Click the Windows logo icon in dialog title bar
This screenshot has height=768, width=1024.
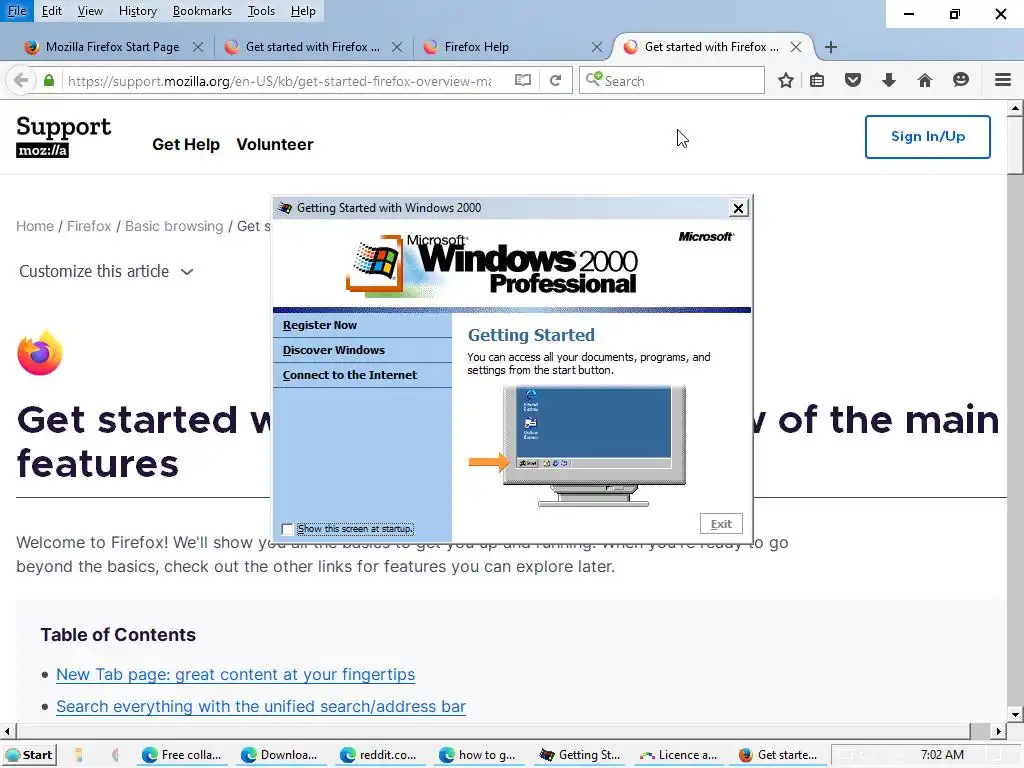tap(285, 208)
